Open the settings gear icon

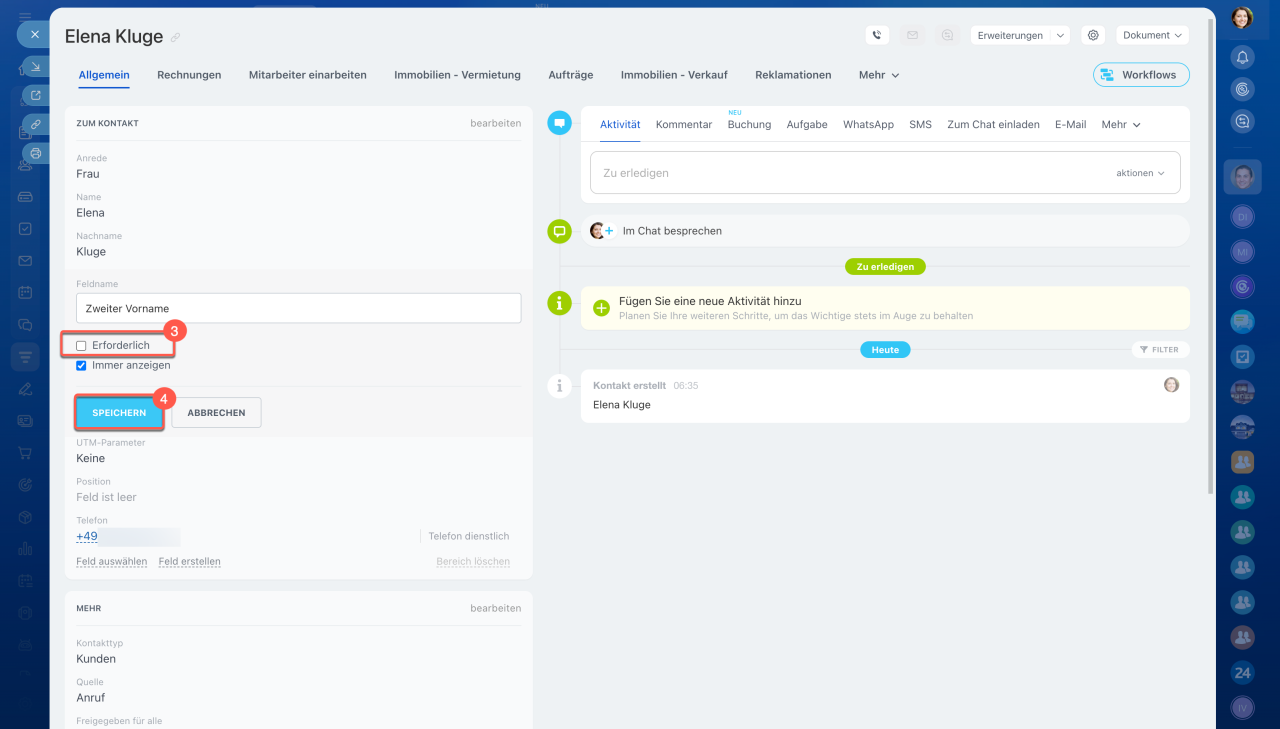1093,35
